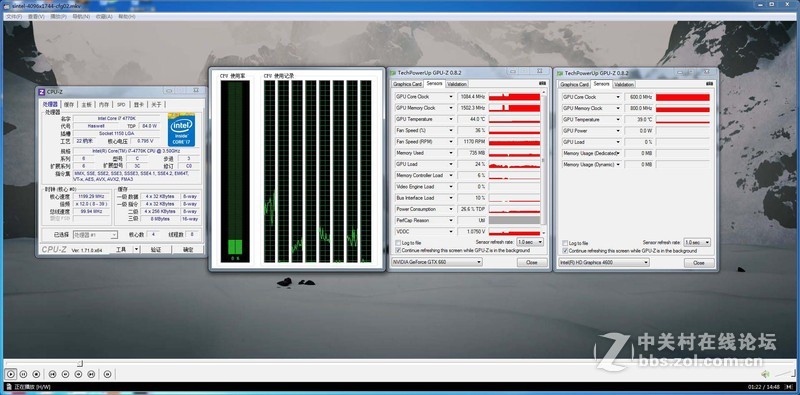The image size is (800, 395).
Task: Decrease playback speed with rewind icon
Action: [65, 375]
